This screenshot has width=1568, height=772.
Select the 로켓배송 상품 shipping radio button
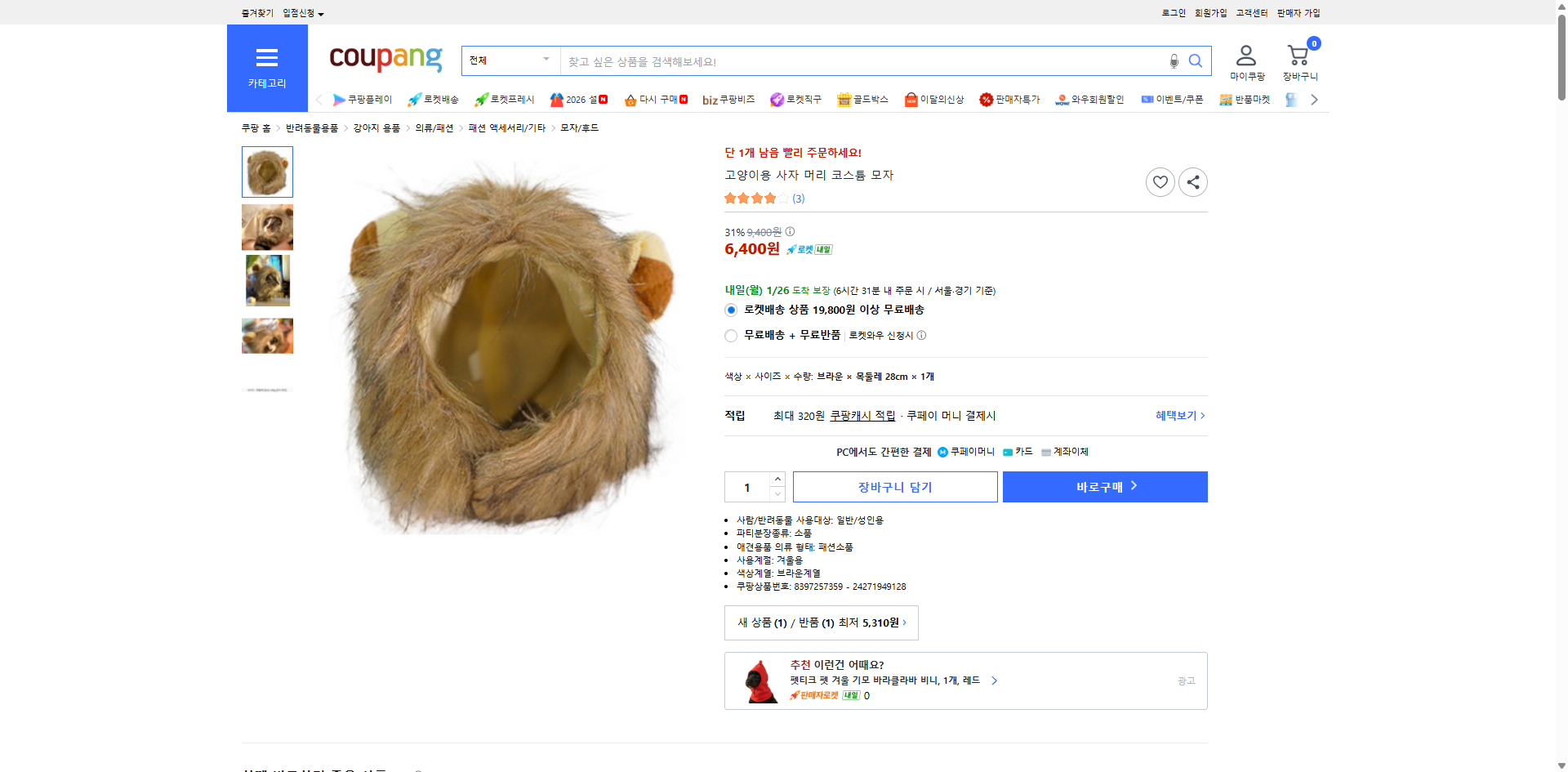click(730, 310)
